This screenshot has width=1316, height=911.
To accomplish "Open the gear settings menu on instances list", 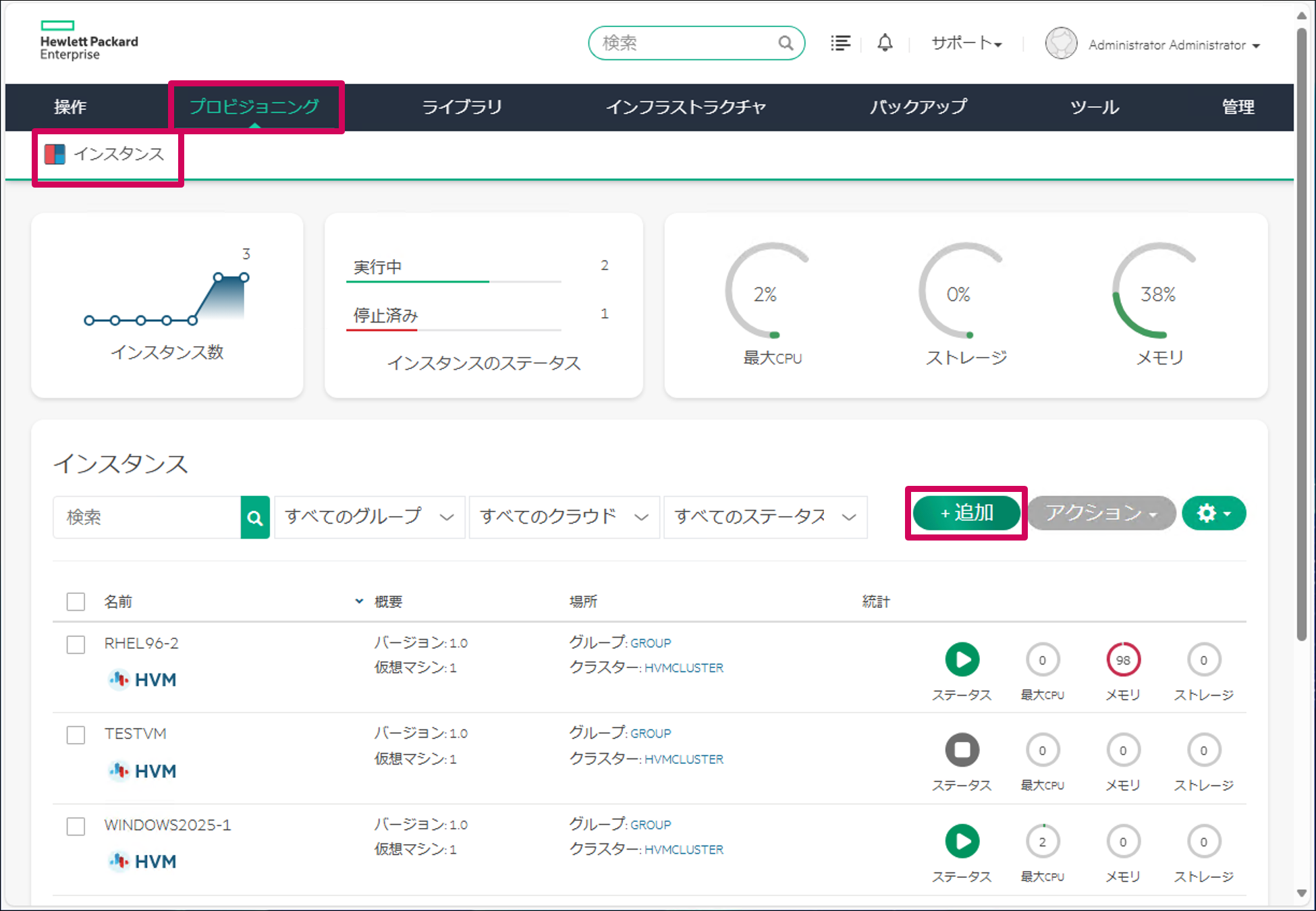I will tap(1213, 513).
